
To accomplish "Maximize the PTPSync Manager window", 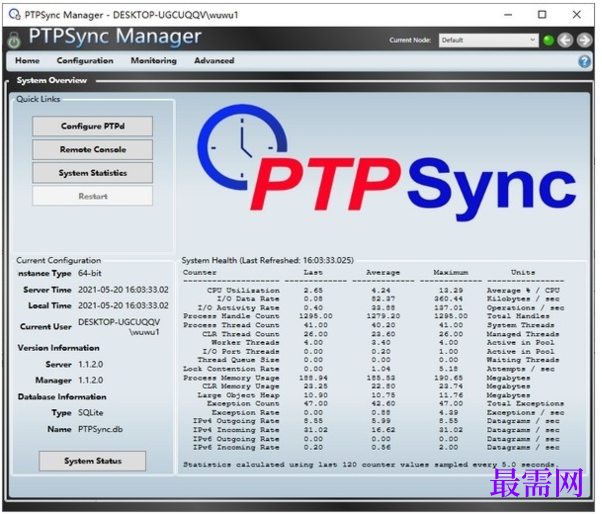I will click(x=542, y=15).
